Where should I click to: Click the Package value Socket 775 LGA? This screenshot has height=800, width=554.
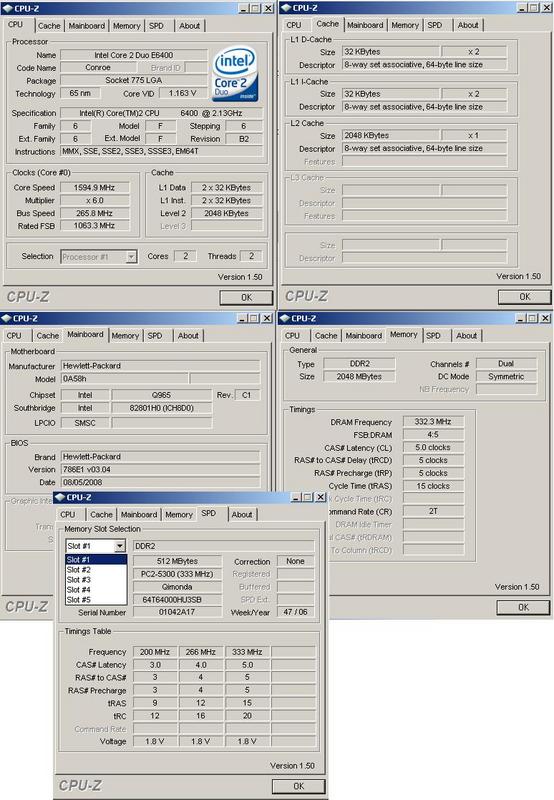coord(134,80)
